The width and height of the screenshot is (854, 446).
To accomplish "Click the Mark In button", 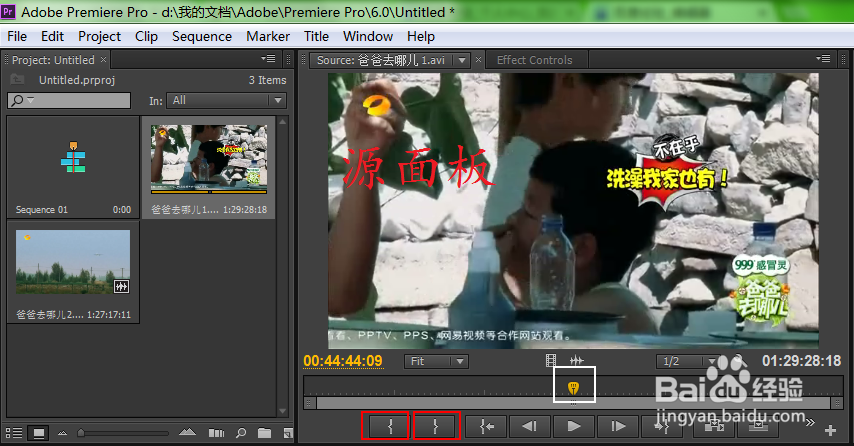I will [x=389, y=426].
